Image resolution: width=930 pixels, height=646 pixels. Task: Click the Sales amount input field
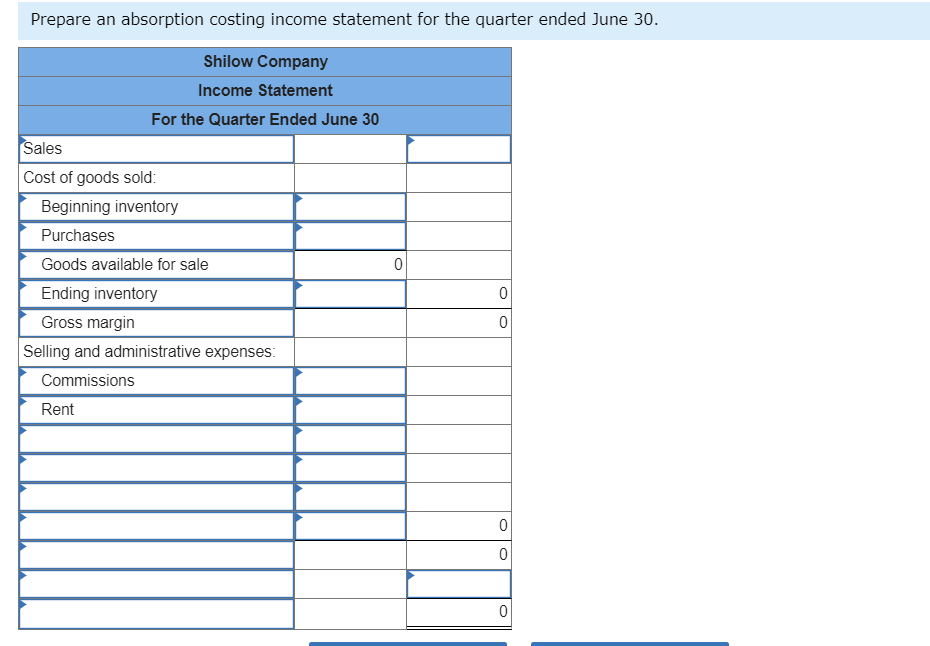point(458,148)
